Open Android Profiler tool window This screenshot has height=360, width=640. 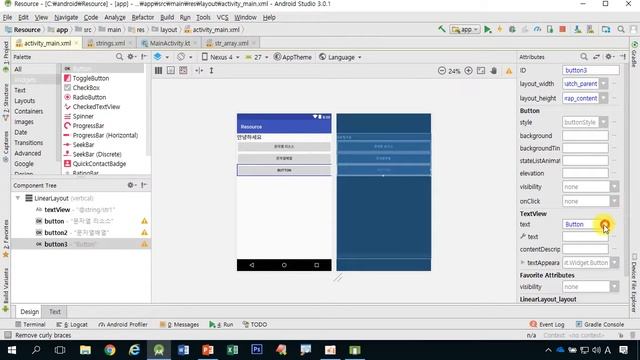point(123,324)
